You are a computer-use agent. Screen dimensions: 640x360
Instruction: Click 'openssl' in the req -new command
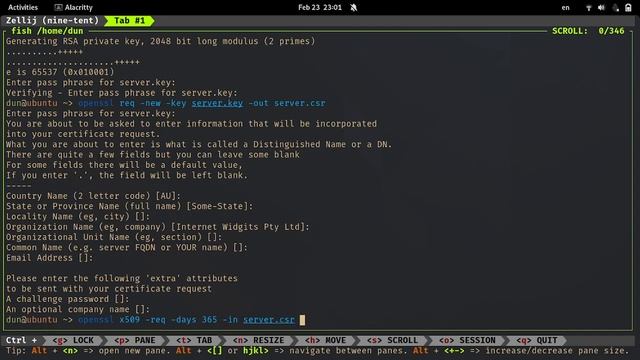pos(96,103)
